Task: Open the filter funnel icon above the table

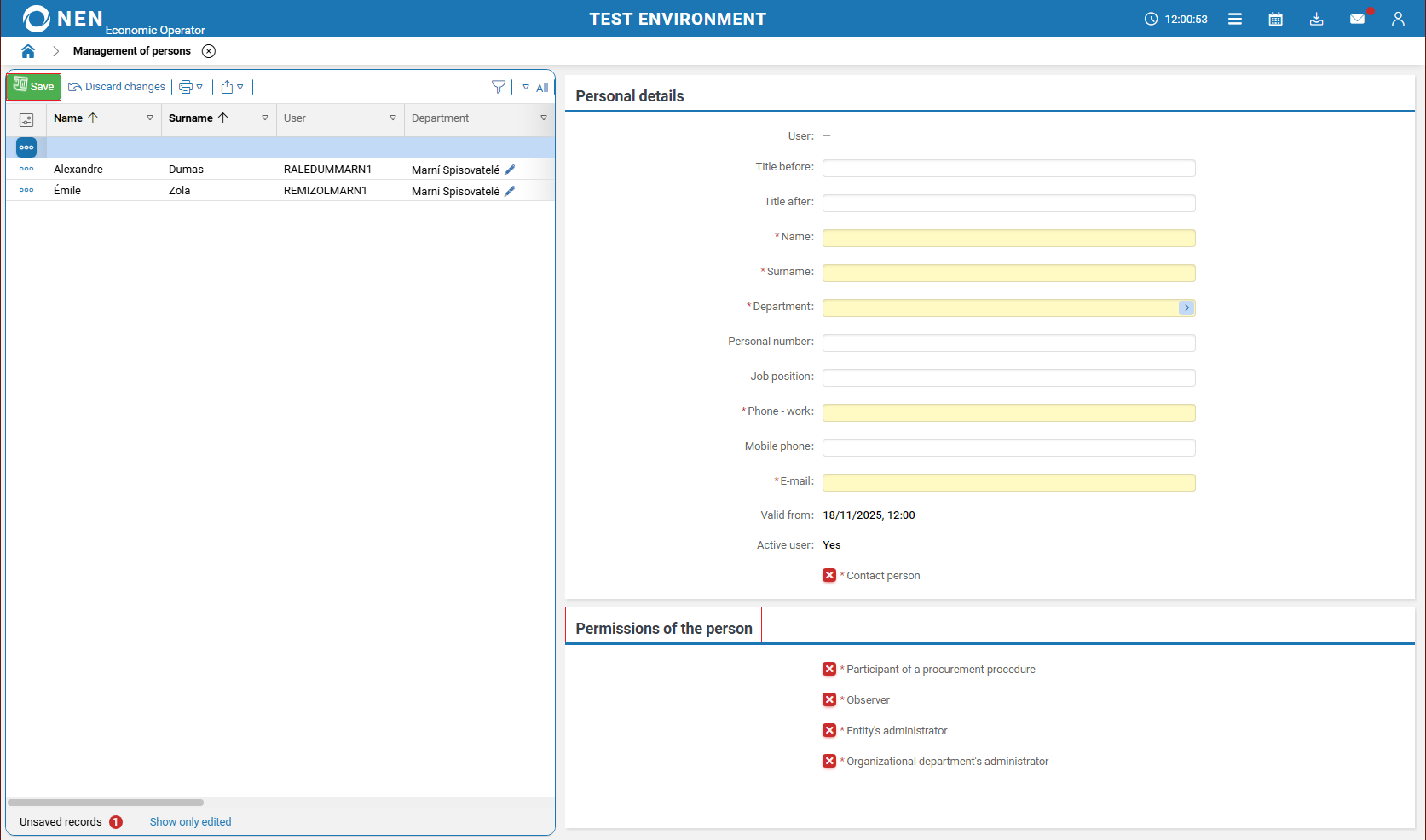Action: tap(499, 86)
